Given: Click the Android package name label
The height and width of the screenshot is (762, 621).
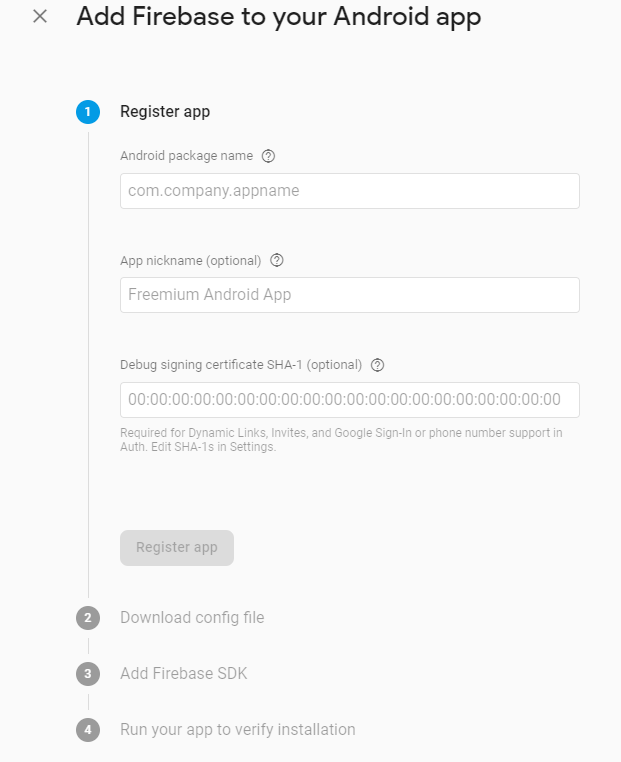Looking at the screenshot, I should pos(186,156).
